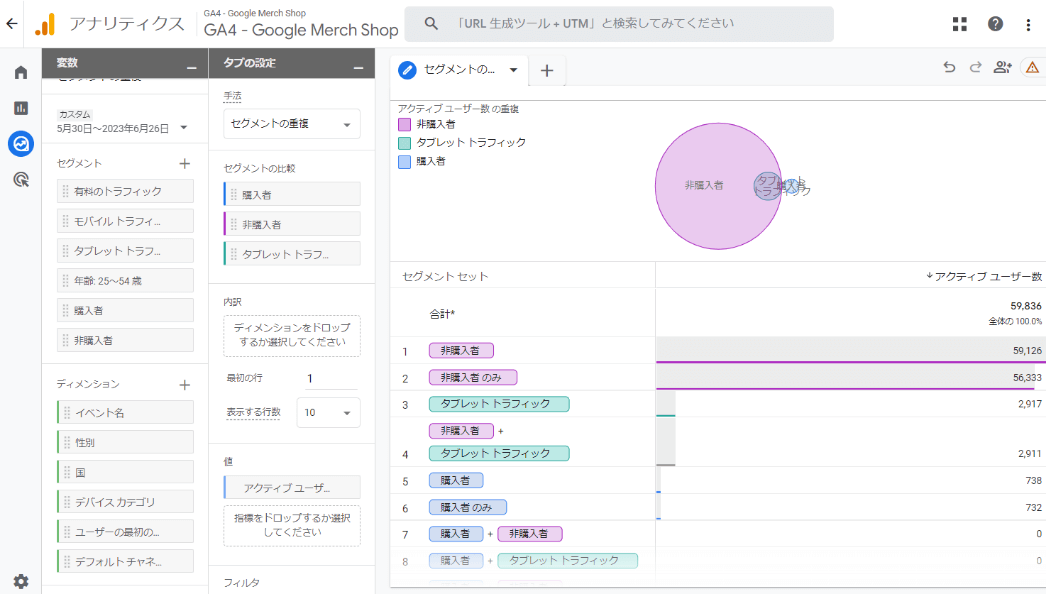Select ユーザーの最初の dimension
Viewport: 1046px width, 594px height.
[125, 532]
